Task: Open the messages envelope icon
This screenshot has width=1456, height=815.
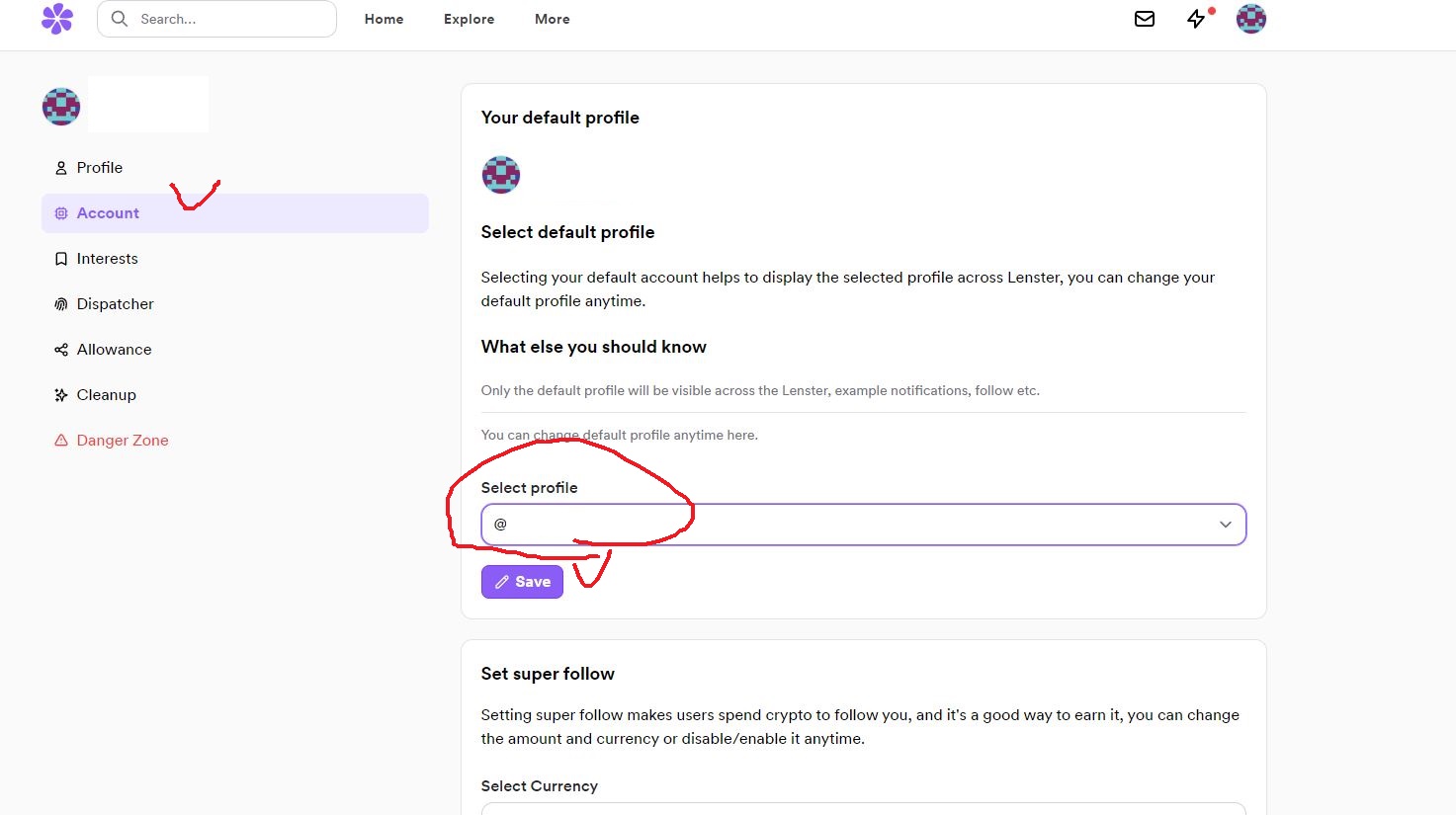Action: [x=1145, y=19]
